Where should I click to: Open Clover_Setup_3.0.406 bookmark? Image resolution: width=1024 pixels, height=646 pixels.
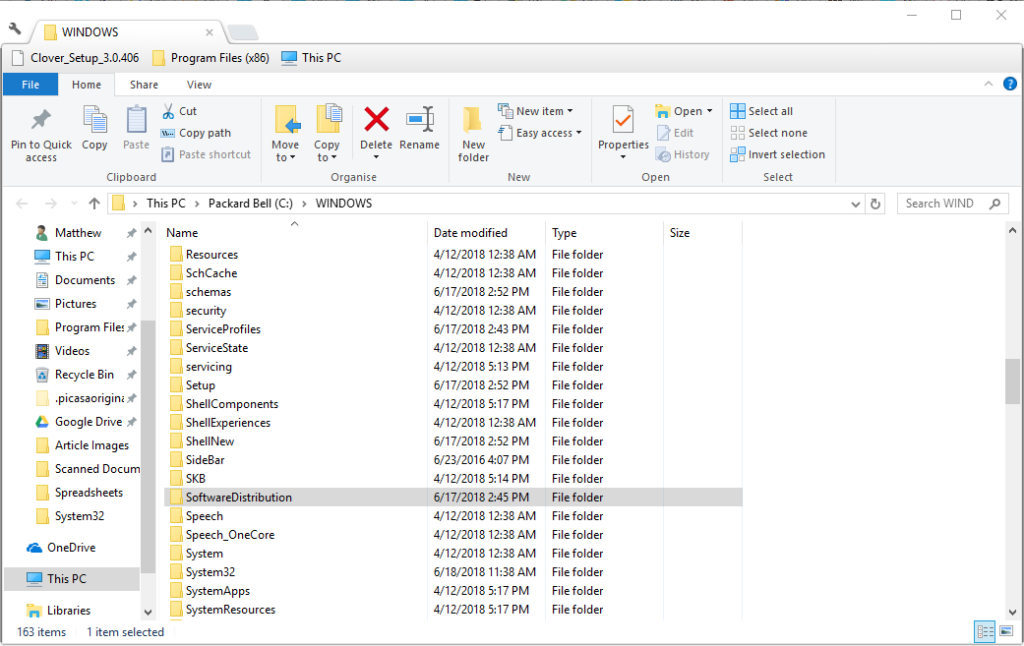click(76, 57)
